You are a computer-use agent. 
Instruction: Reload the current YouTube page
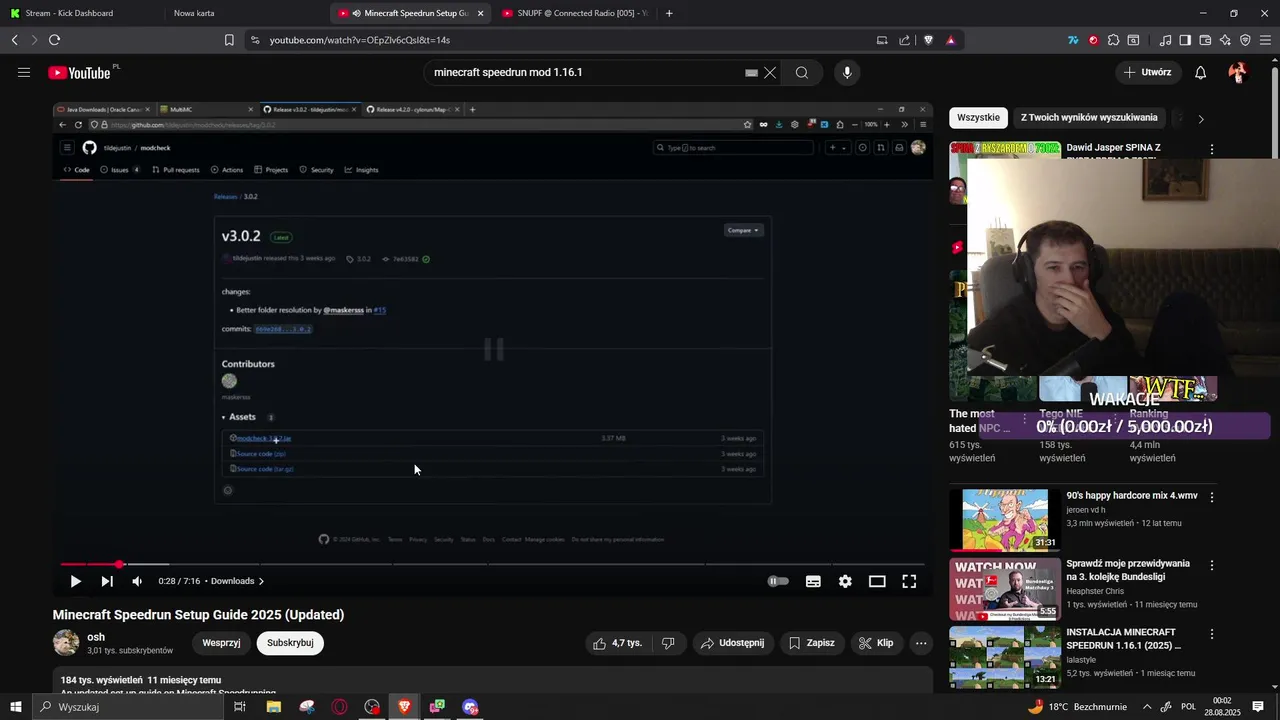[x=54, y=40]
